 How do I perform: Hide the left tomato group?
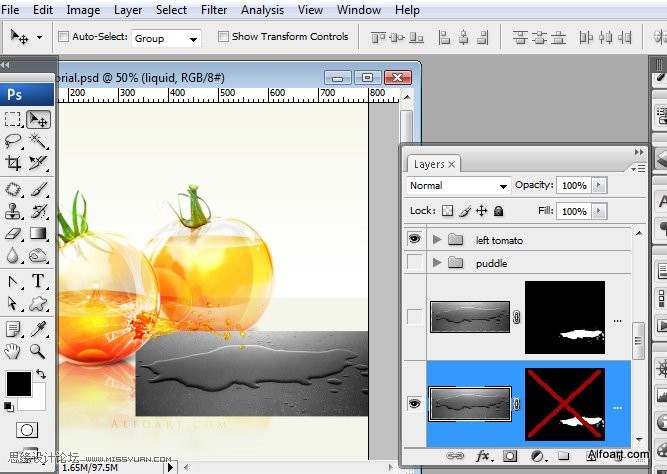click(414, 240)
